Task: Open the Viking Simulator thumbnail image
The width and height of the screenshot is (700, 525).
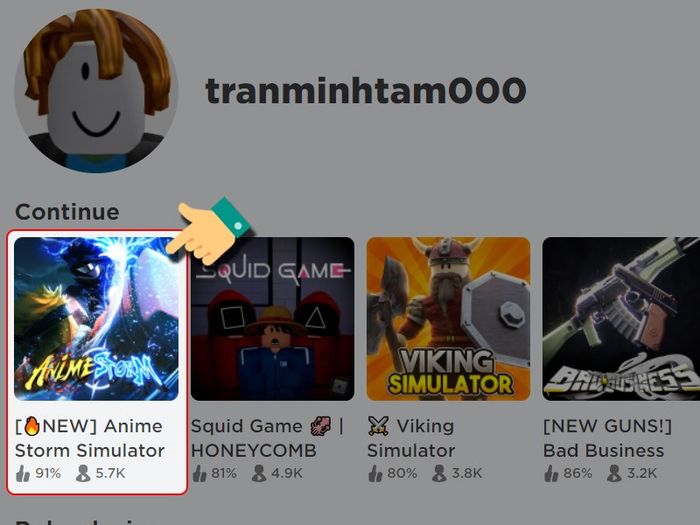Action: point(448,319)
